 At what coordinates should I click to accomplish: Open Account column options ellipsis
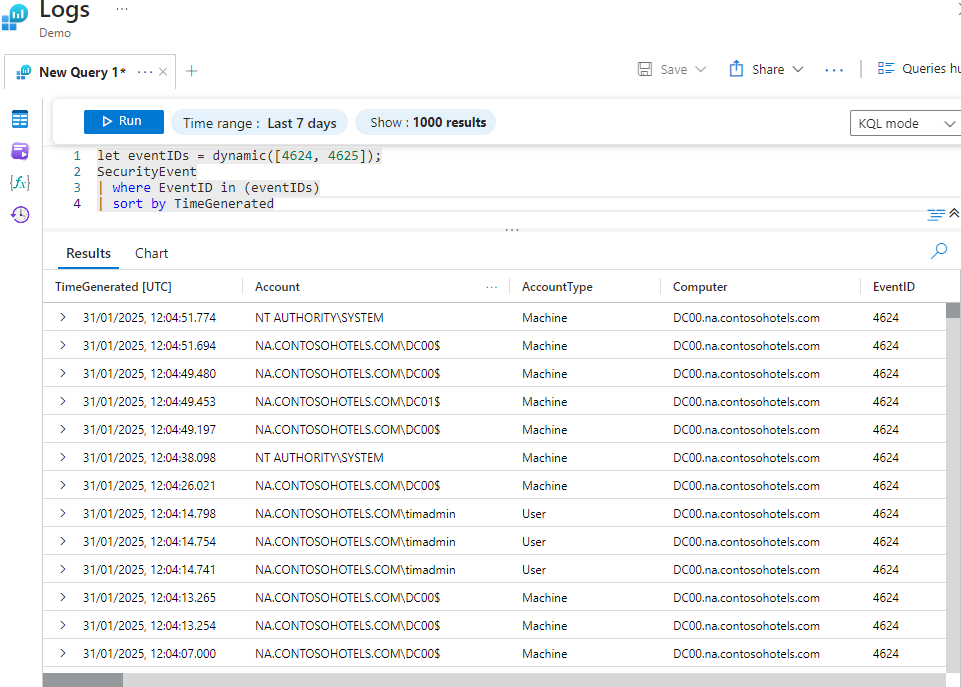pos(492,287)
